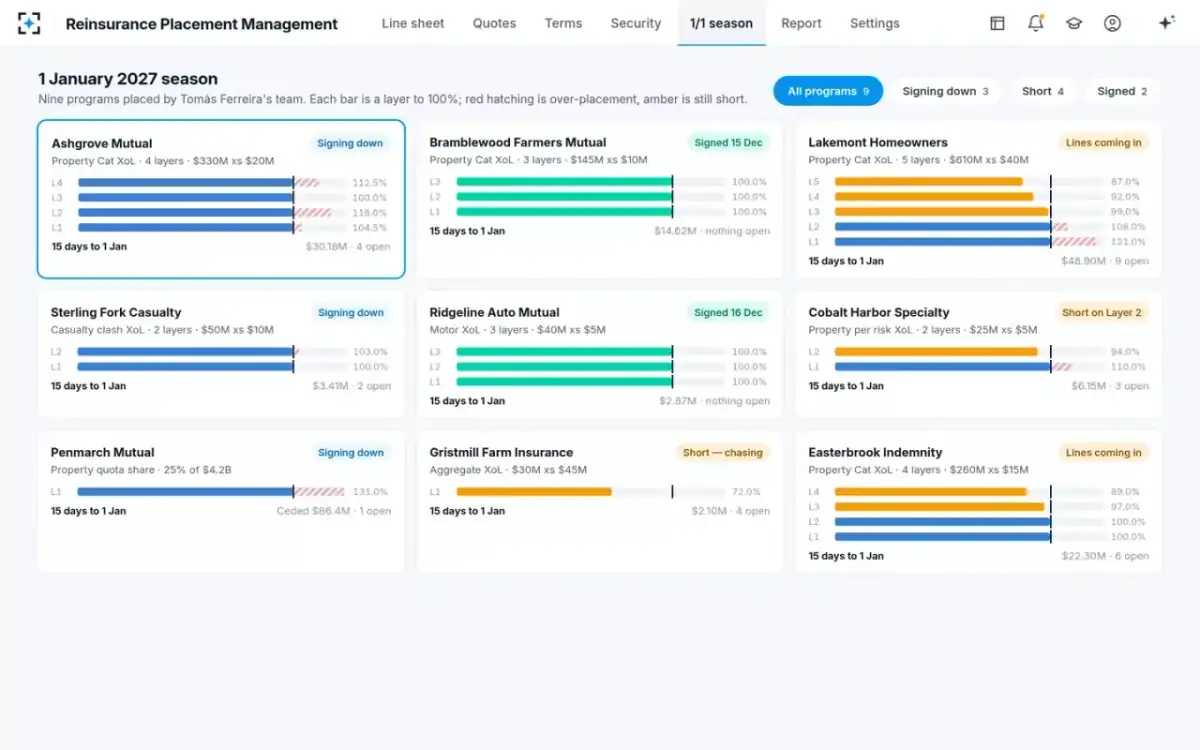Viewport: 1200px width, 750px height.
Task: Click "$3.41M · 2 open" text
Action: (x=351, y=386)
